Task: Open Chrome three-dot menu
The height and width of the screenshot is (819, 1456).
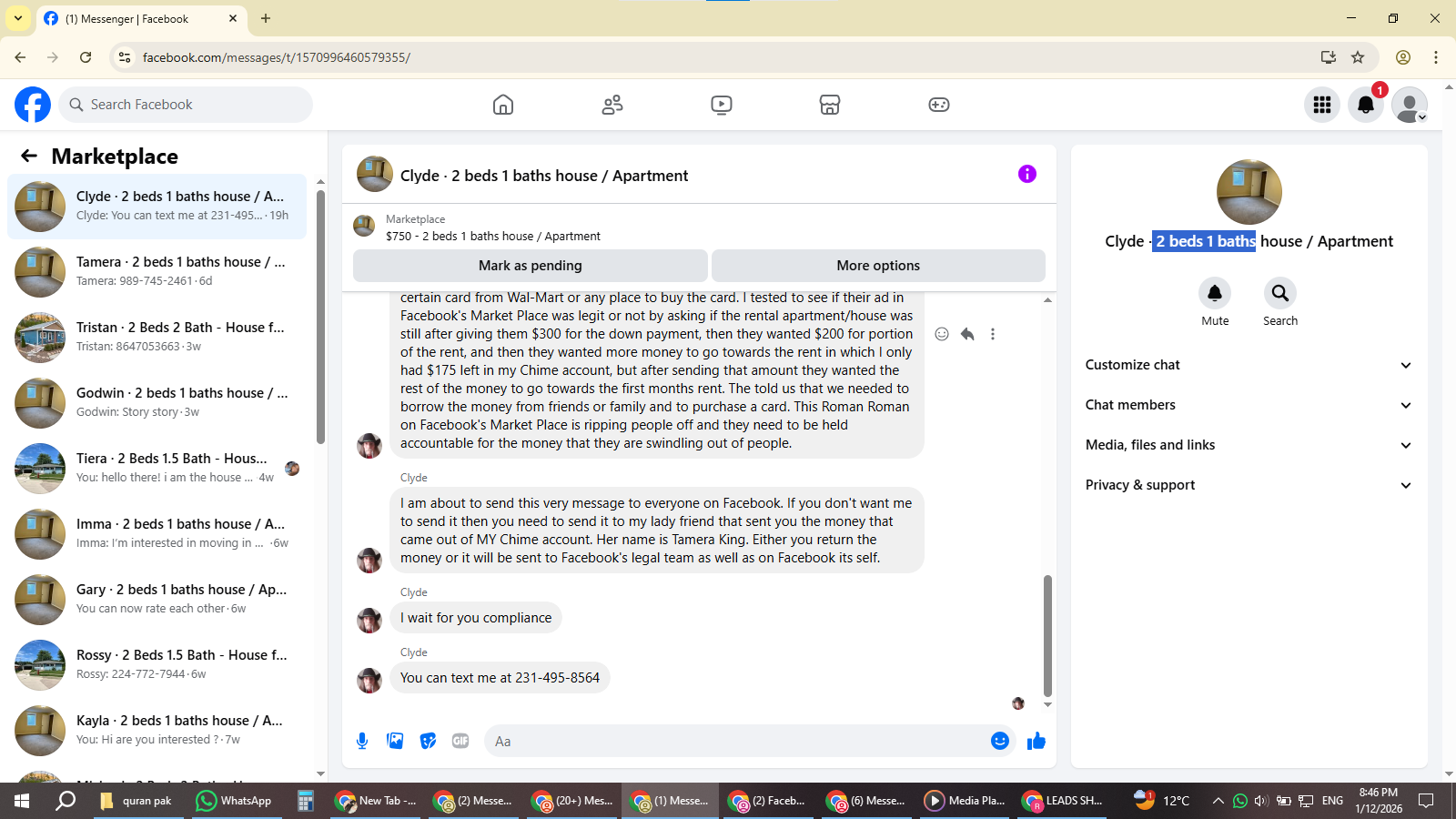Action: coord(1436,57)
